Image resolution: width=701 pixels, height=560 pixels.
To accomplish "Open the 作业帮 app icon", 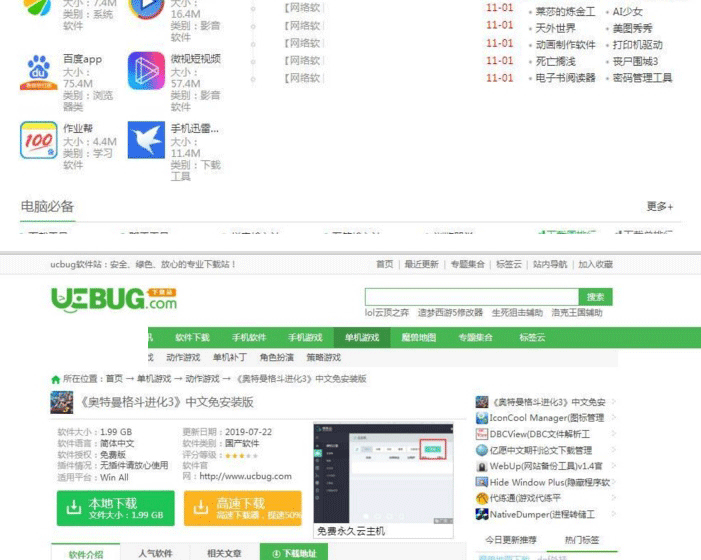I will point(38,140).
